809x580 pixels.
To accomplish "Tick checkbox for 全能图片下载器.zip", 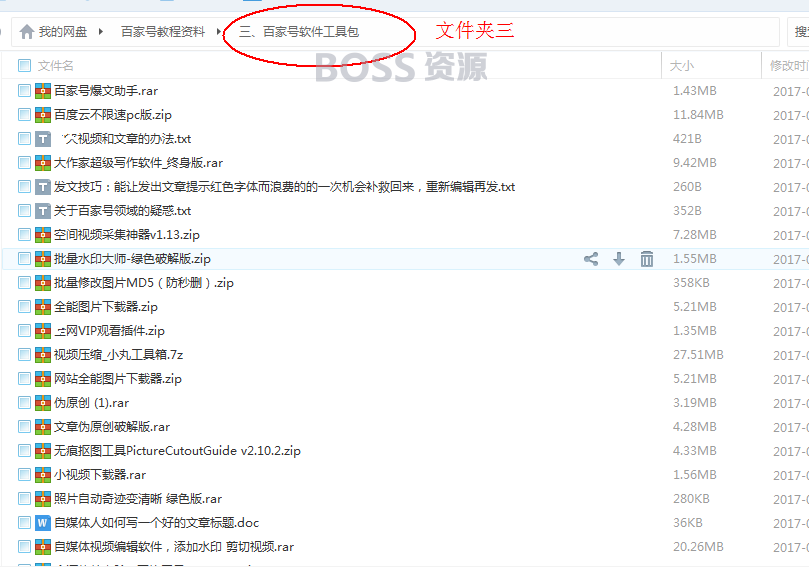I will pyautogui.click(x=24, y=307).
